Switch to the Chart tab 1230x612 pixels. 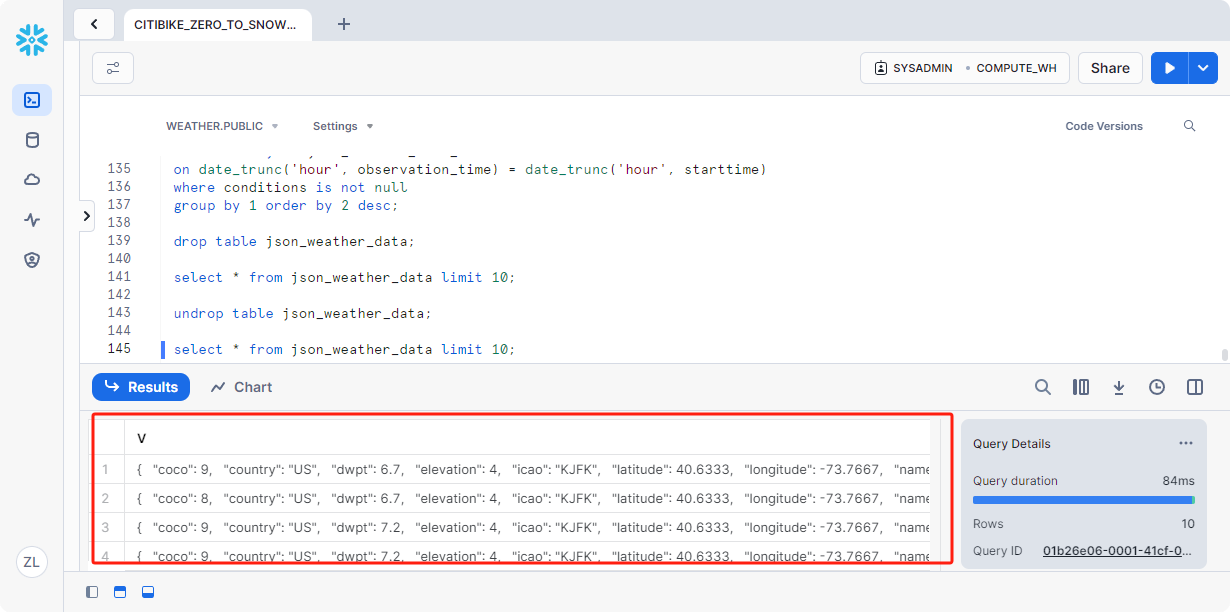coord(242,387)
